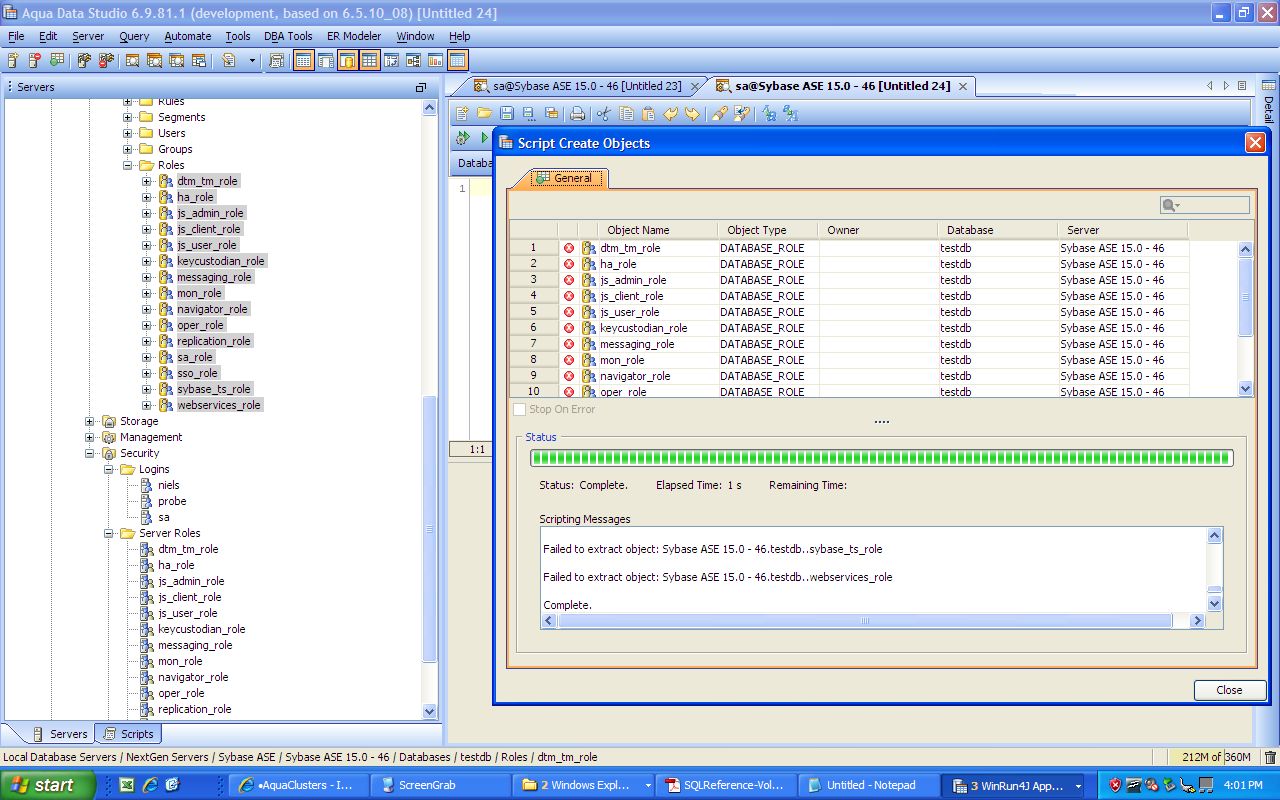Click the scissors cut icon in editor toolbar
This screenshot has width=1280, height=800.
click(x=603, y=114)
